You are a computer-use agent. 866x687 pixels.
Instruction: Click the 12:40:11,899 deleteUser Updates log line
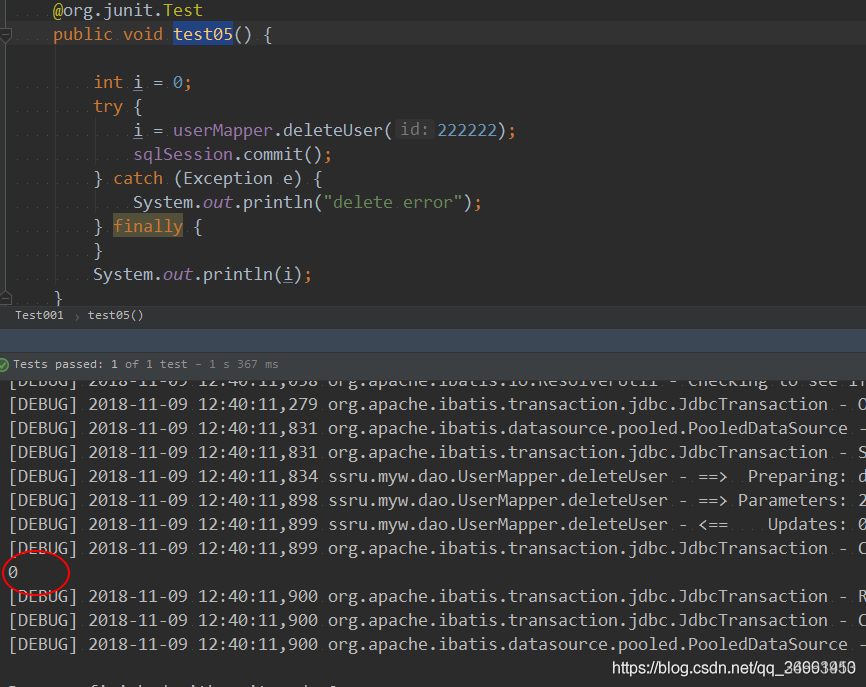tap(437, 524)
